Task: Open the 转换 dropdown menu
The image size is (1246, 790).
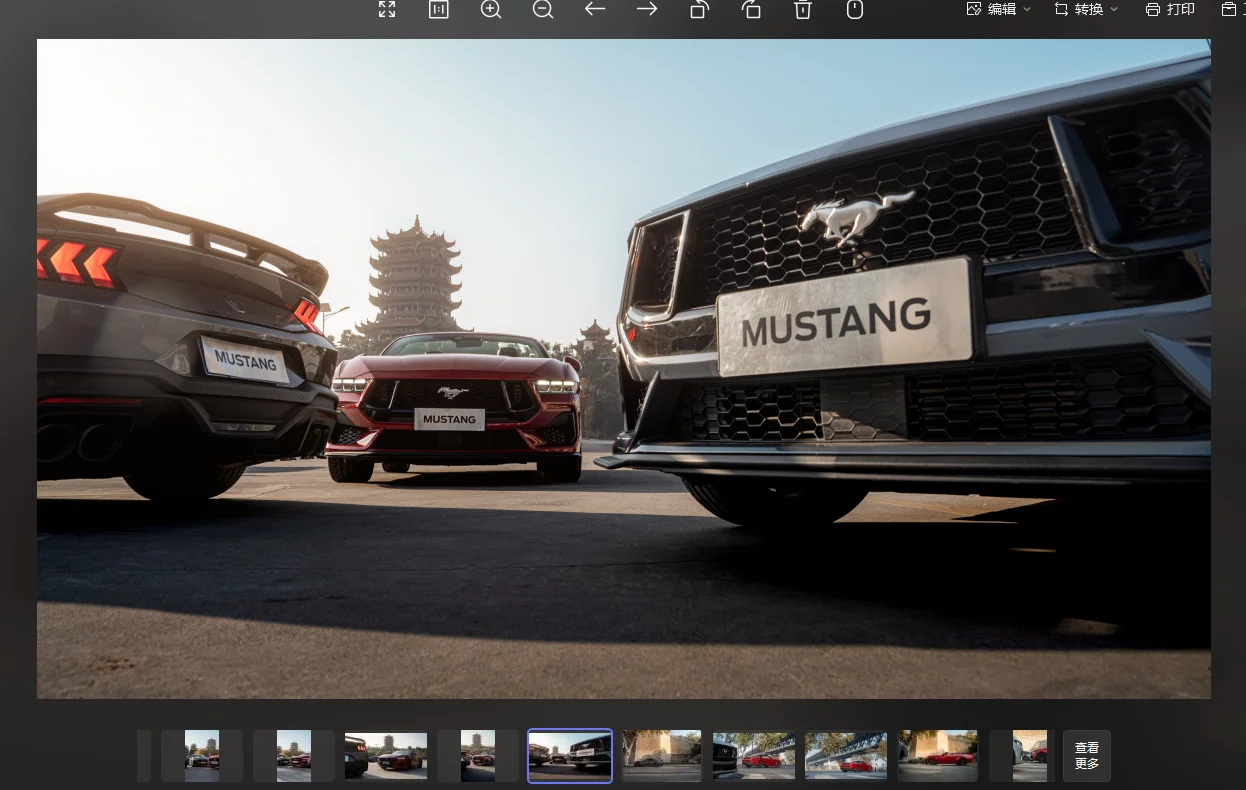Action: (x=1087, y=9)
